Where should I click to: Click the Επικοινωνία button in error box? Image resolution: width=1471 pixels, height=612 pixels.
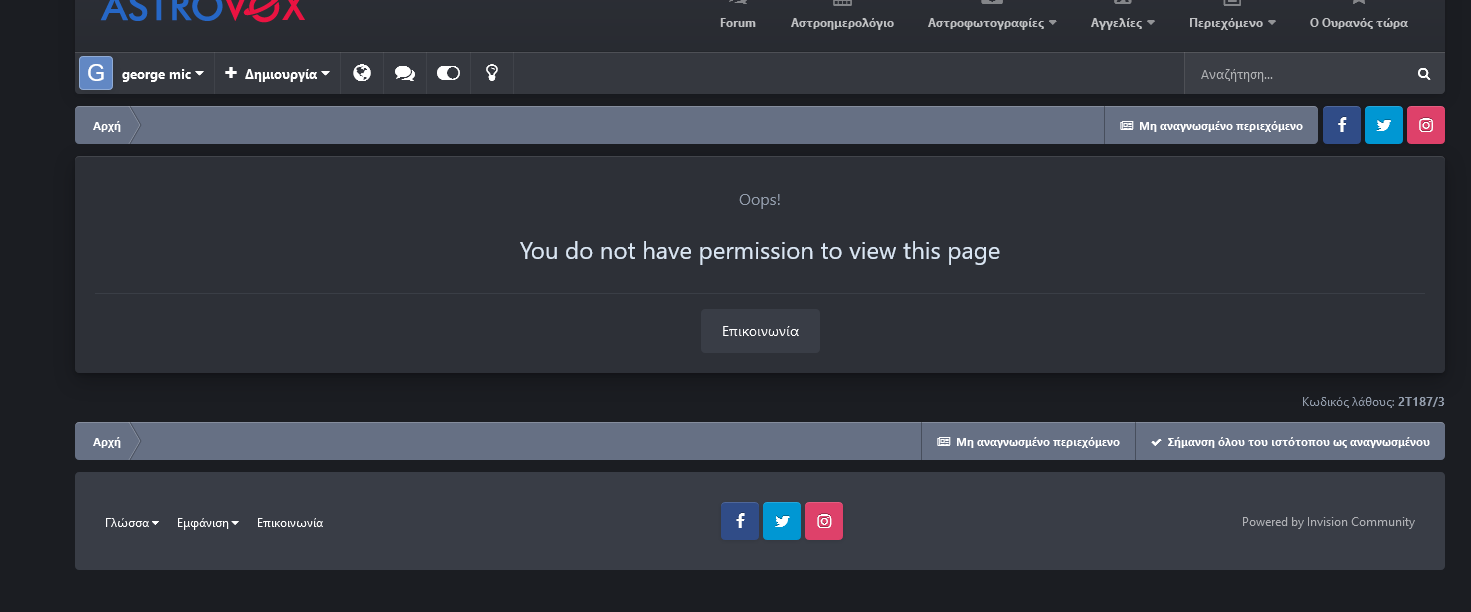pyautogui.click(x=760, y=331)
